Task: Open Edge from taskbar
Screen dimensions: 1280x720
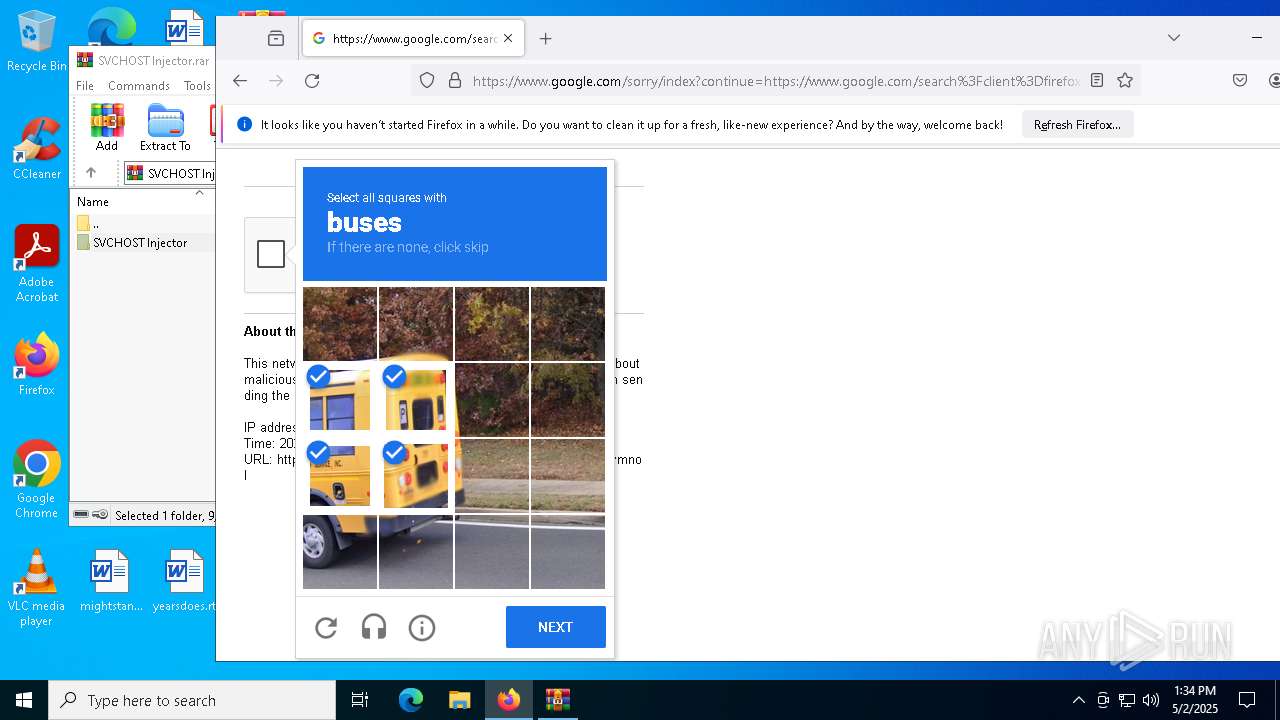Action: [411, 700]
